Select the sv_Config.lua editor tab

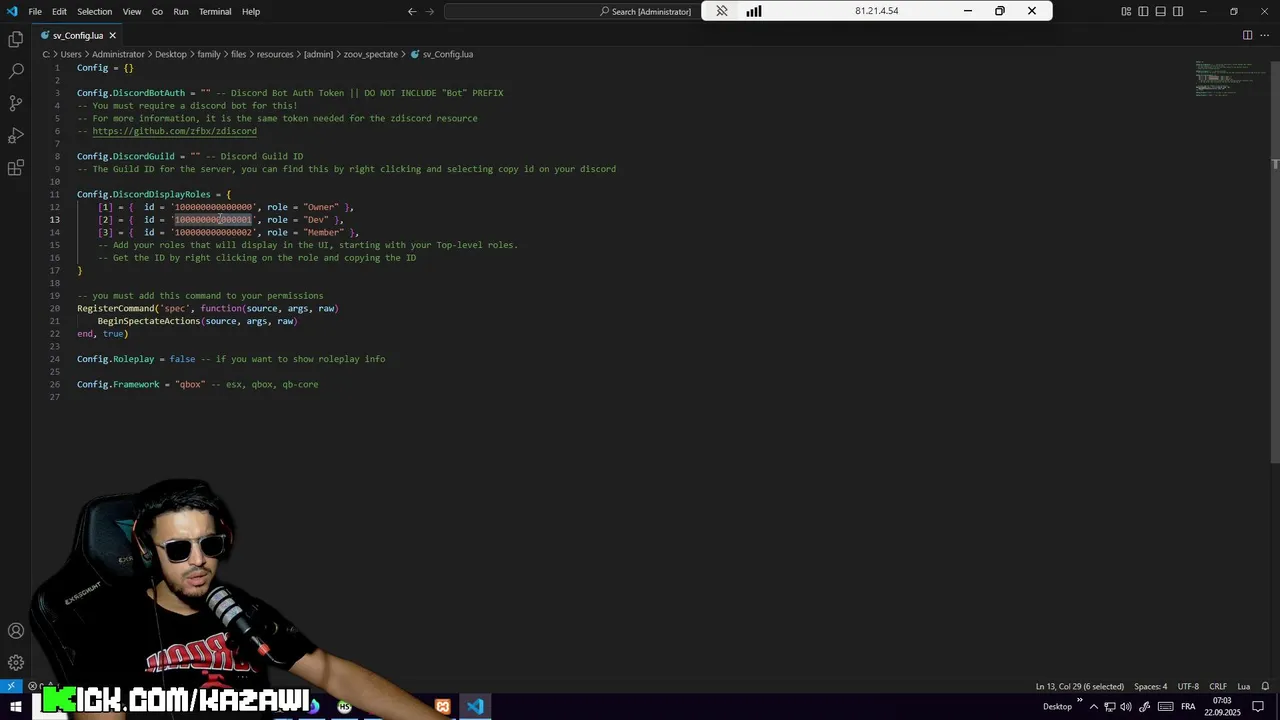coord(78,35)
